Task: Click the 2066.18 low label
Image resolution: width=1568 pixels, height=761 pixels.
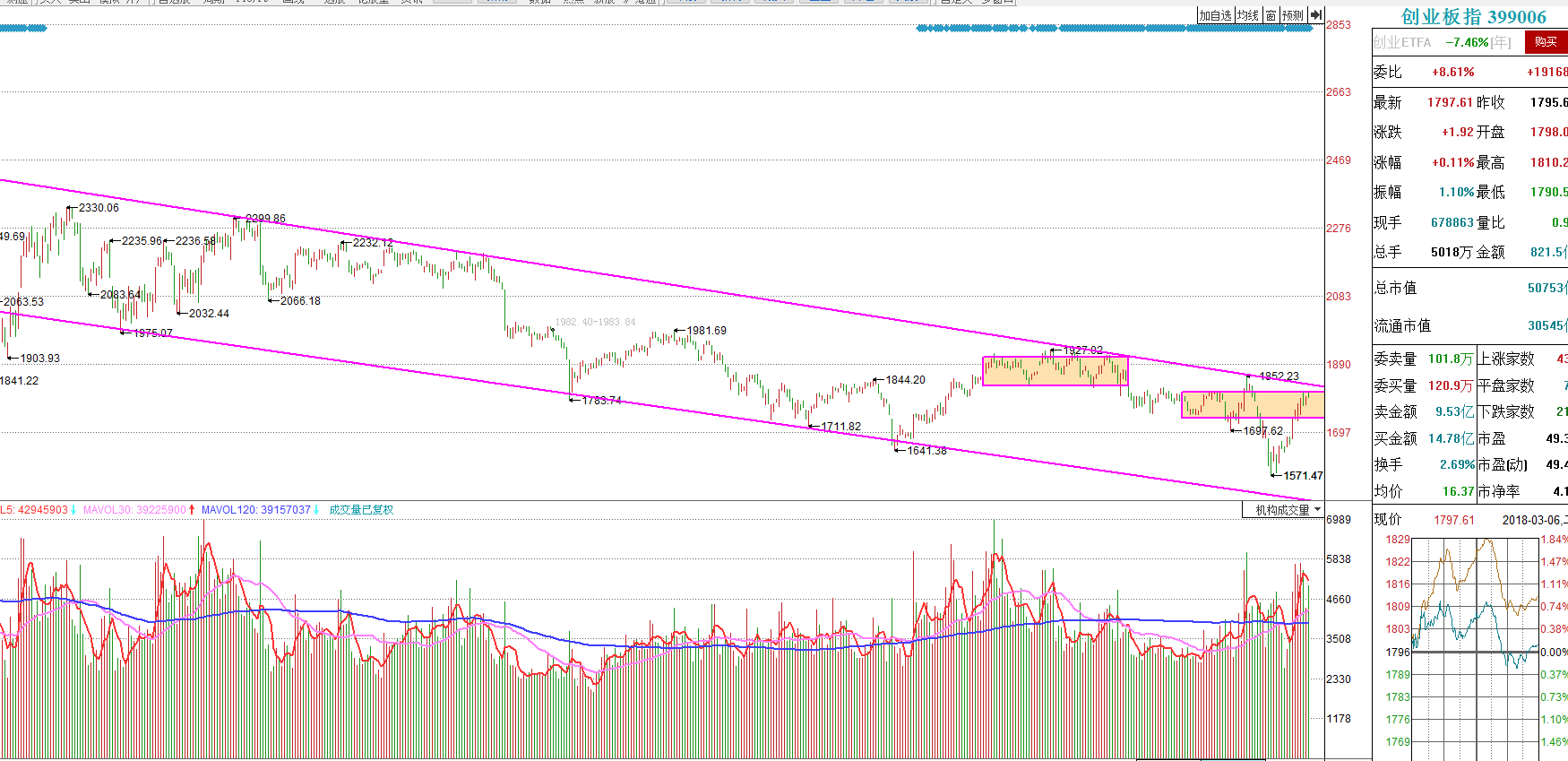Action: coord(300,301)
